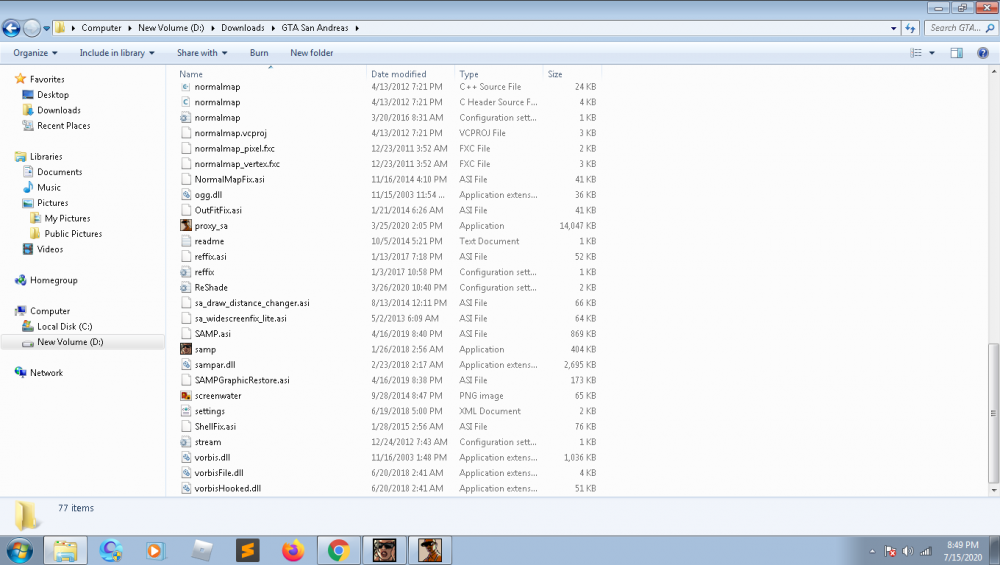Image resolution: width=1000 pixels, height=565 pixels.
Task: Select the Burn toolbar command
Action: coord(259,53)
